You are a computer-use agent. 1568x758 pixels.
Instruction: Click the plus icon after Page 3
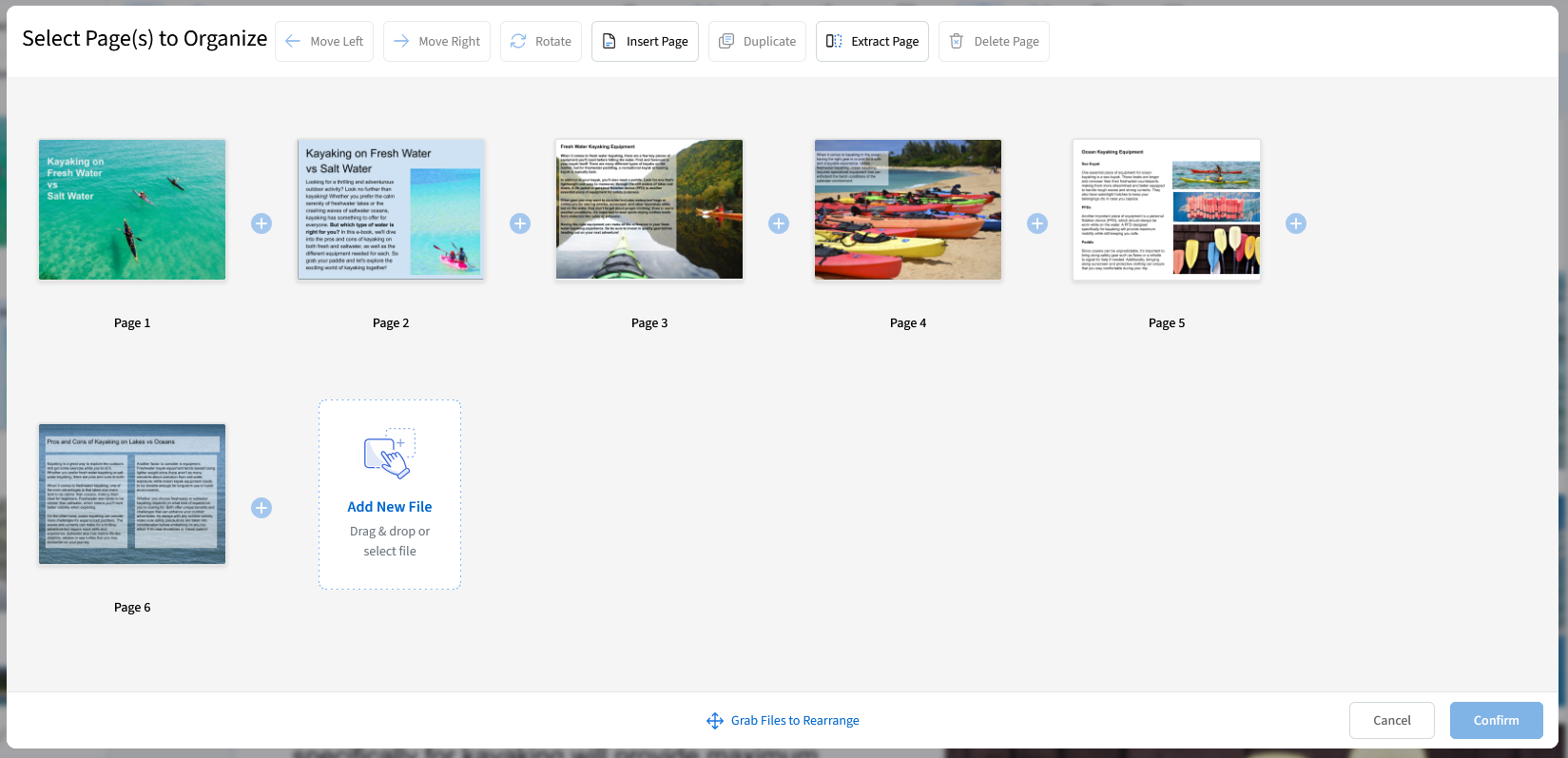[779, 224]
